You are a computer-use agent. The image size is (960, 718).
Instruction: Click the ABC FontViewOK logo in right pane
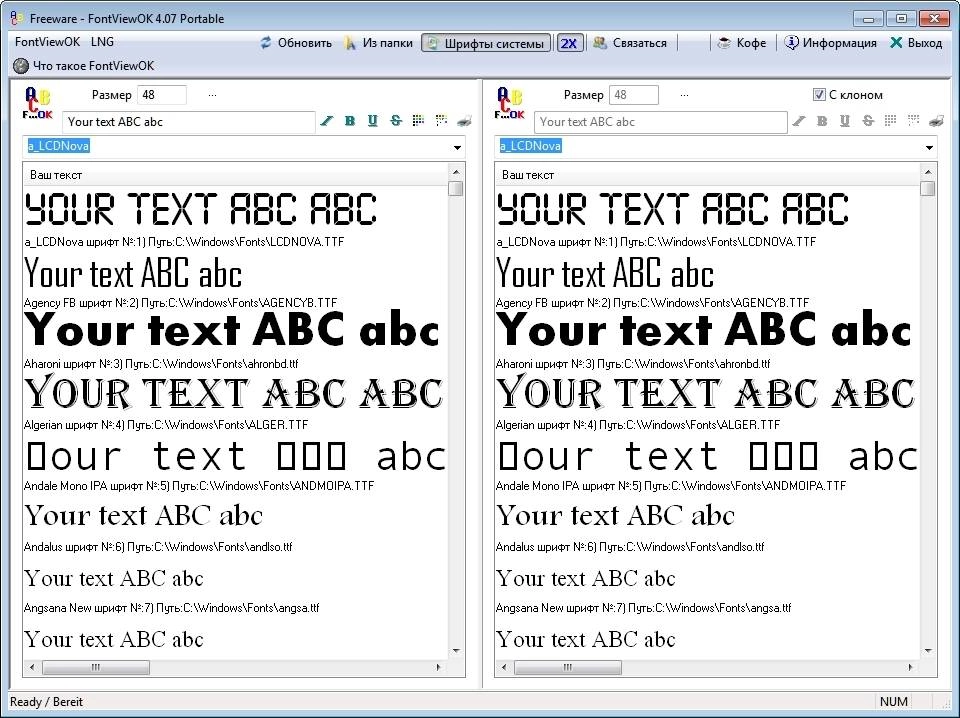[510, 103]
